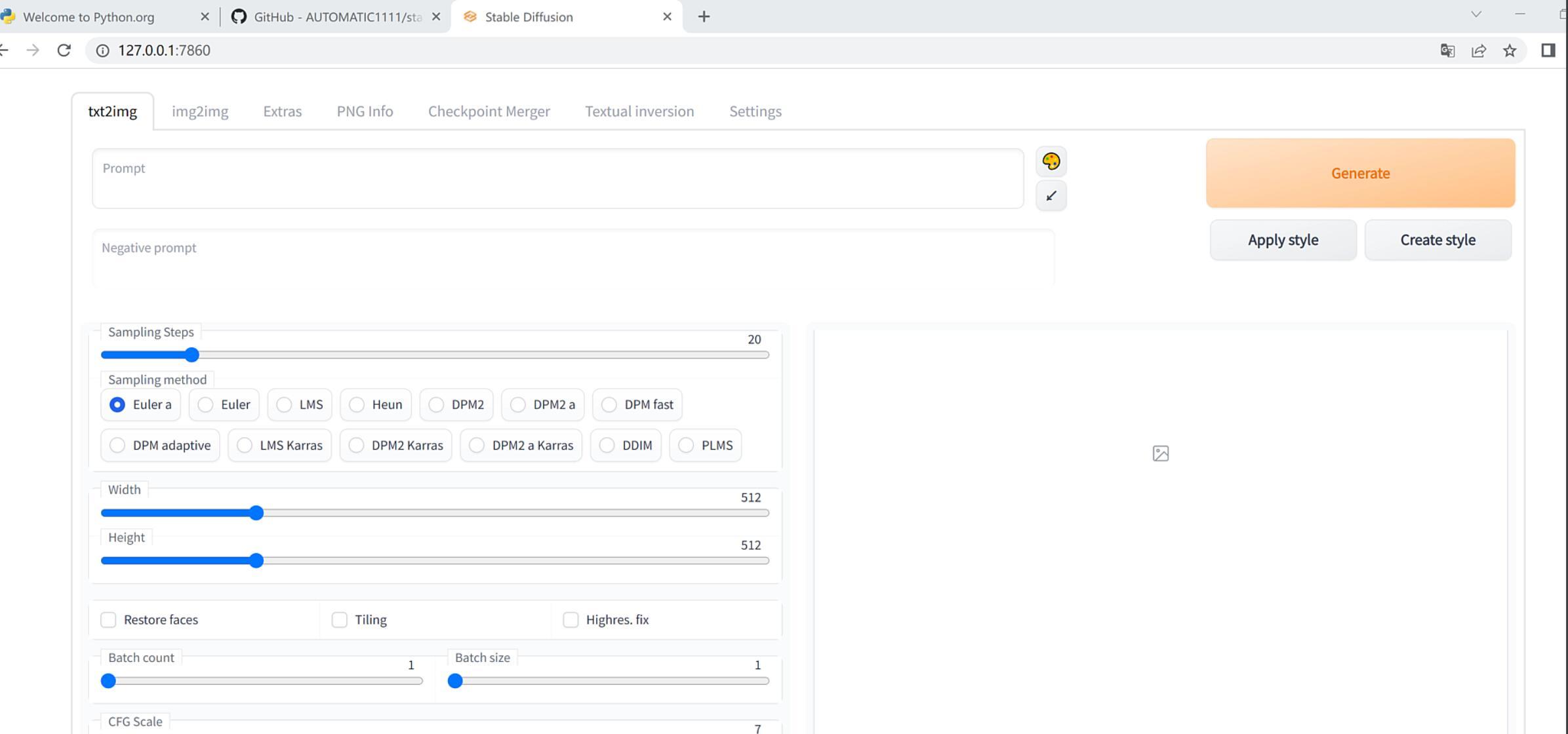The height and width of the screenshot is (734, 1568).
Task: Bookmark page with the star icon
Action: click(1510, 50)
